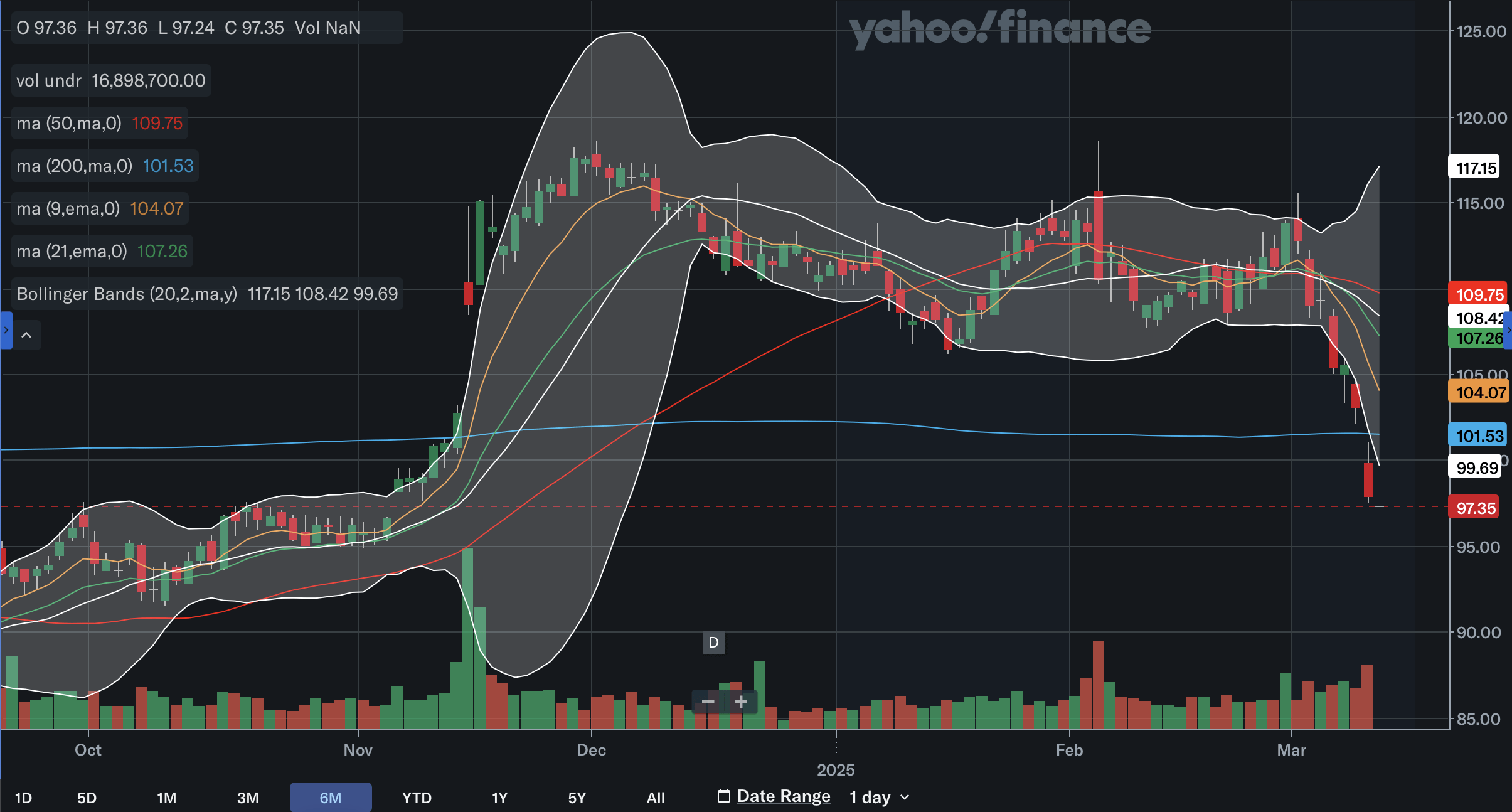1512x812 pixels.
Task: Click the red 109.75 MA price tag
Action: coord(1477,294)
